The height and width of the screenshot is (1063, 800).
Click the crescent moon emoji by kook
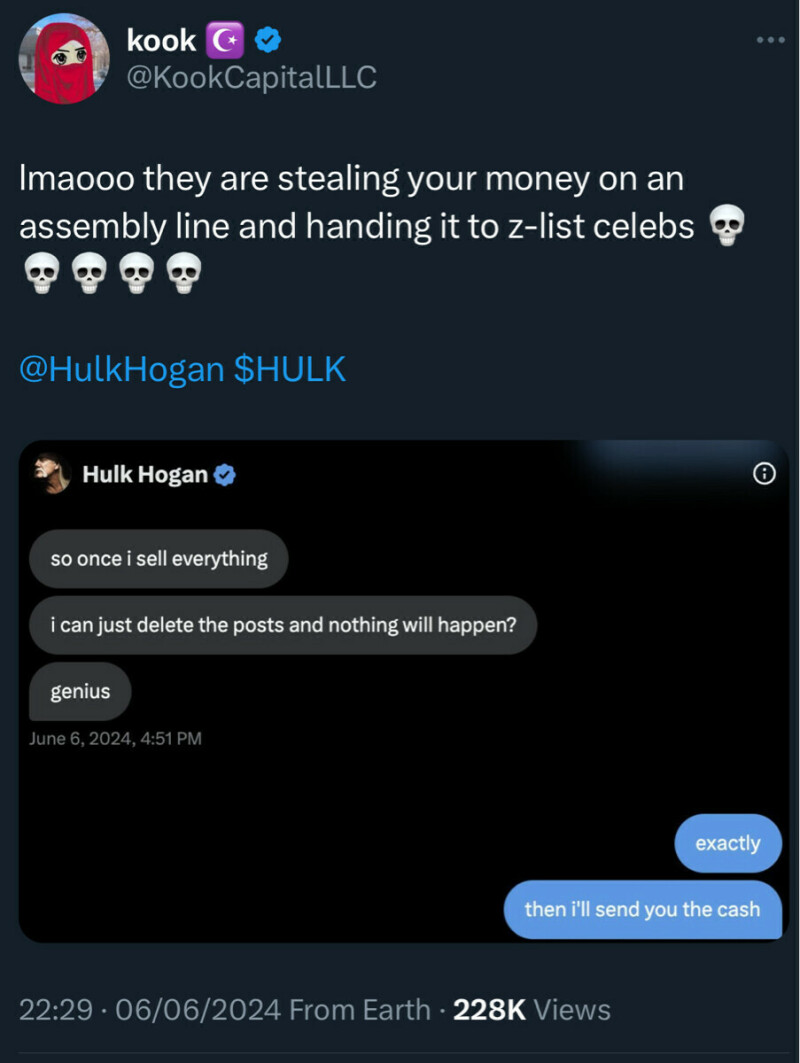[x=224, y=41]
